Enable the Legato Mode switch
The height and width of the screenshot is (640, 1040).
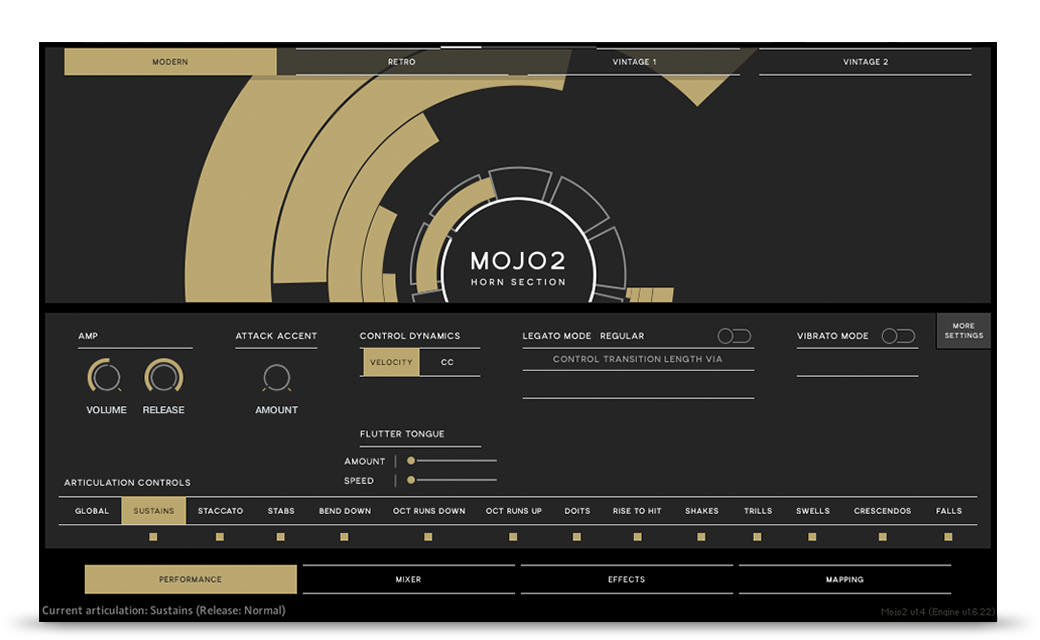click(x=734, y=336)
